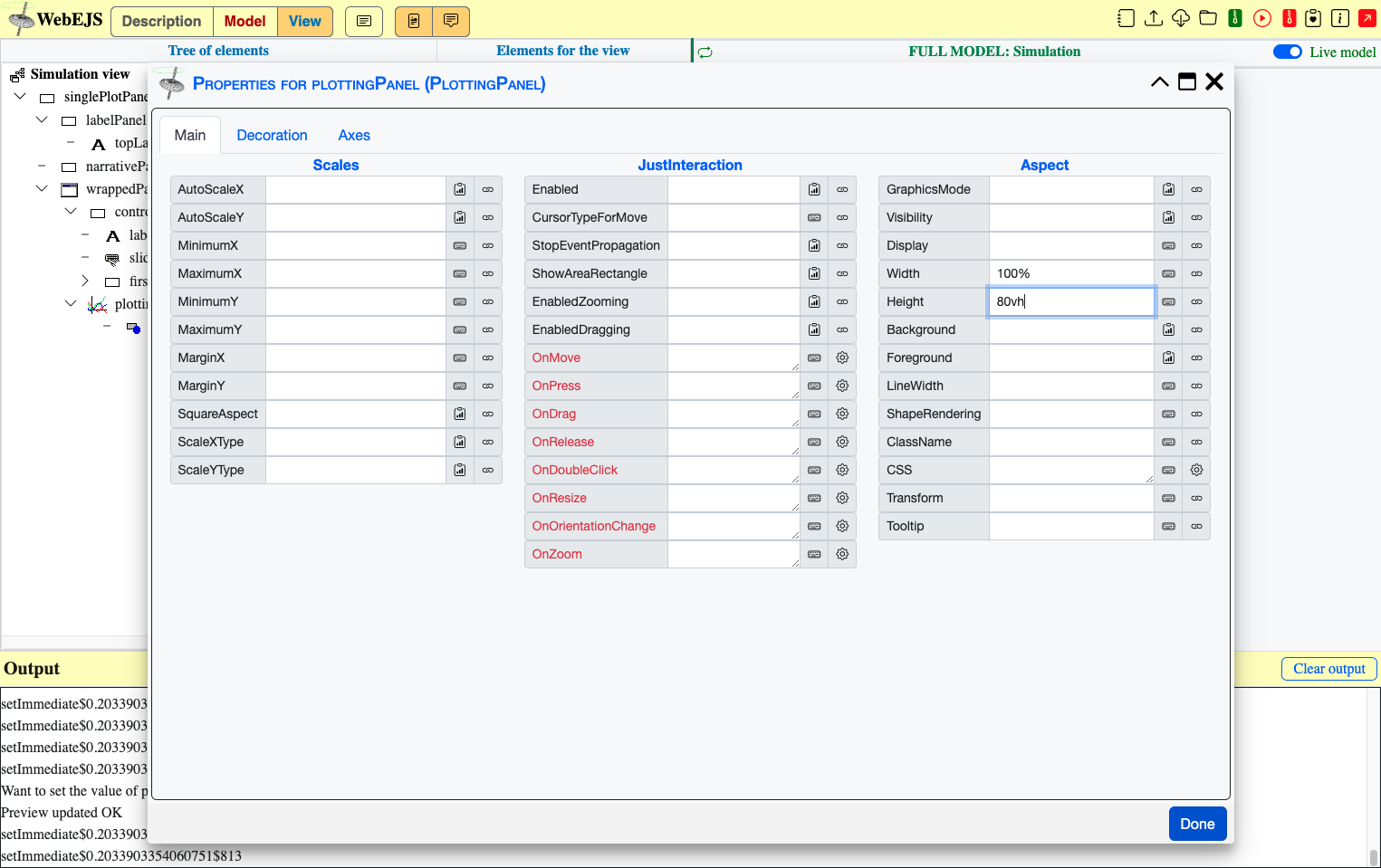Click the document icon button in the top bar
The height and width of the screenshot is (868, 1381).
point(414,21)
